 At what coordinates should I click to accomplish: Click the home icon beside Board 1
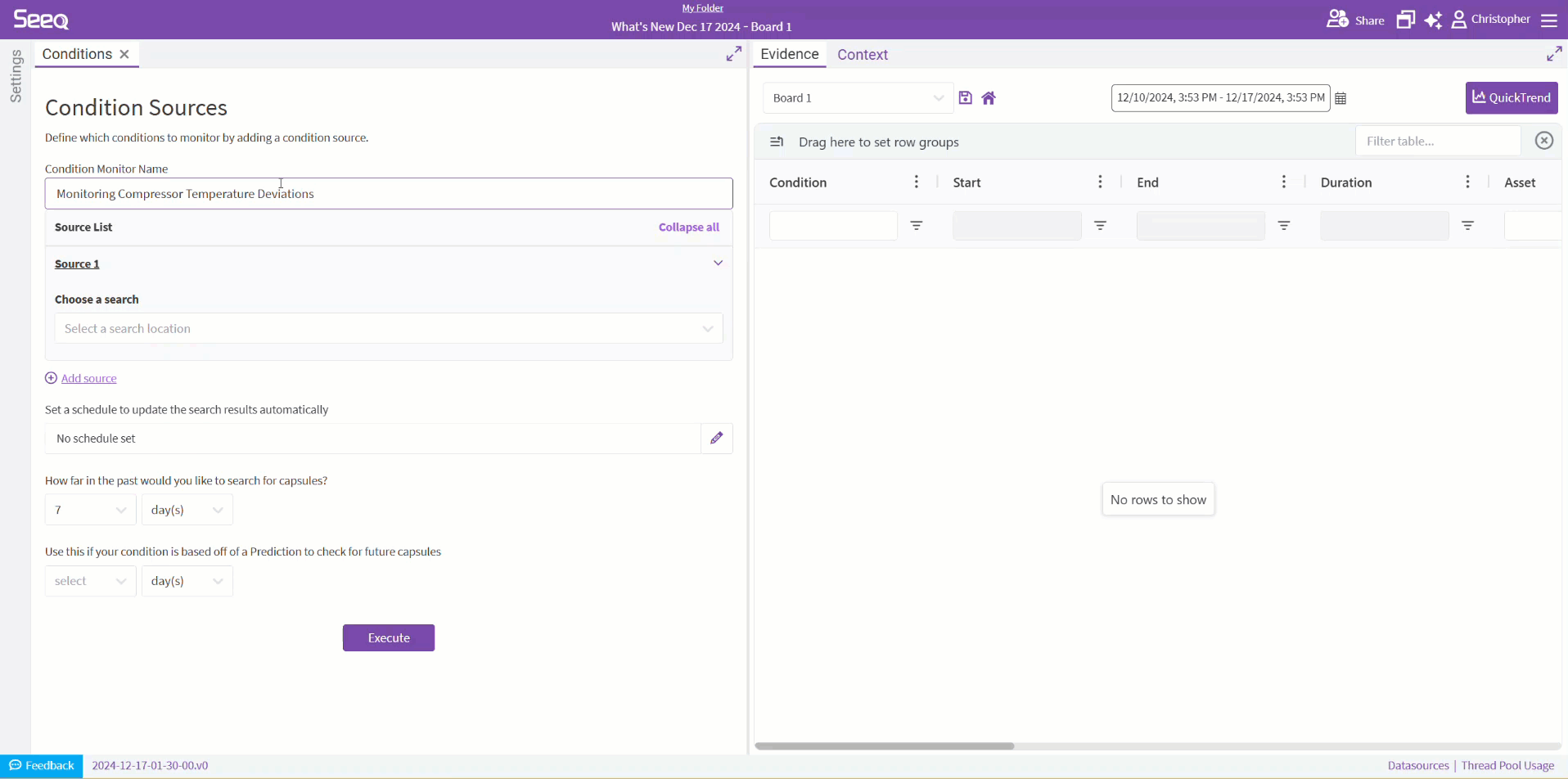pyautogui.click(x=989, y=98)
